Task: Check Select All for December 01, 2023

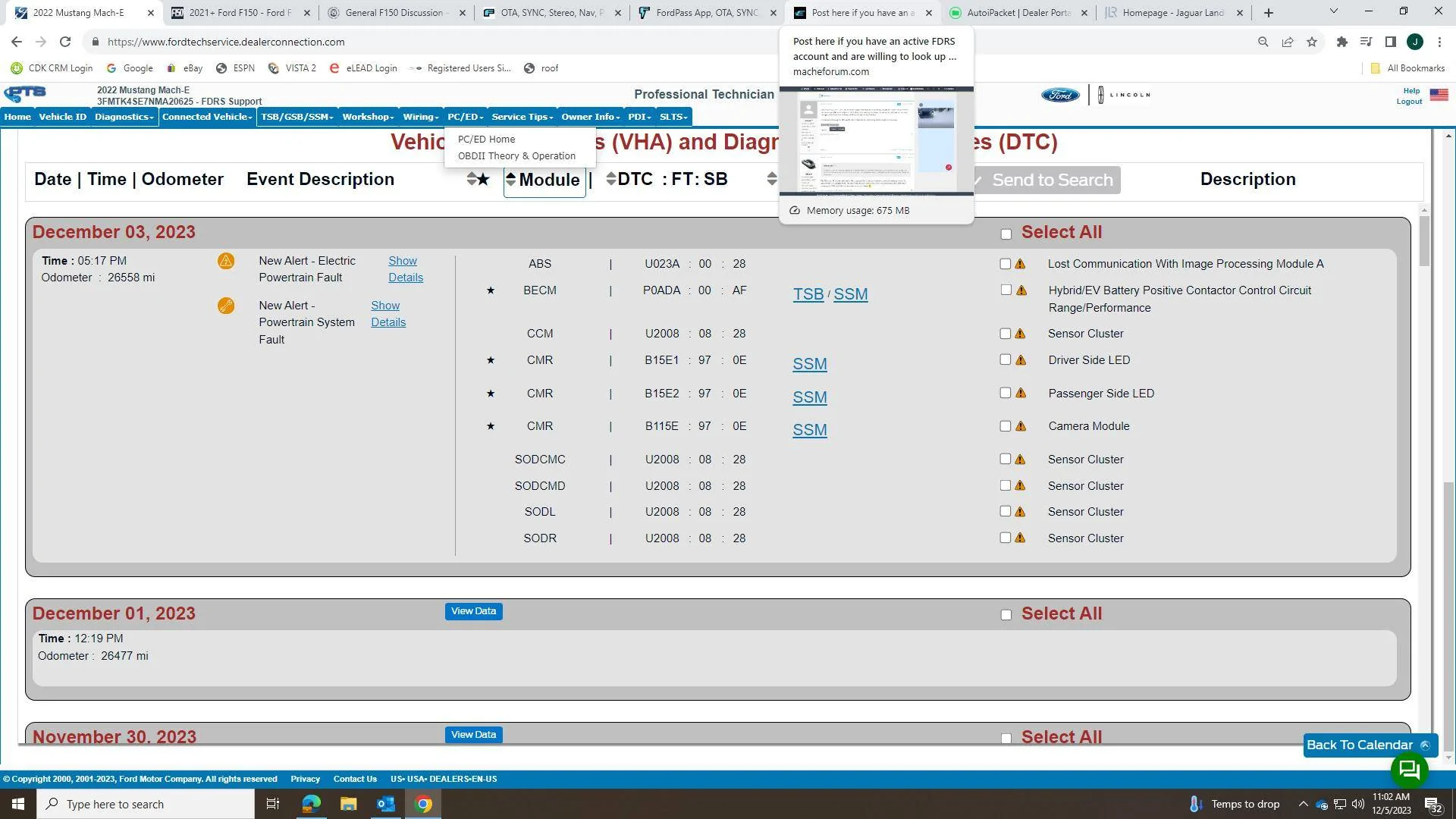Action: pos(1006,615)
